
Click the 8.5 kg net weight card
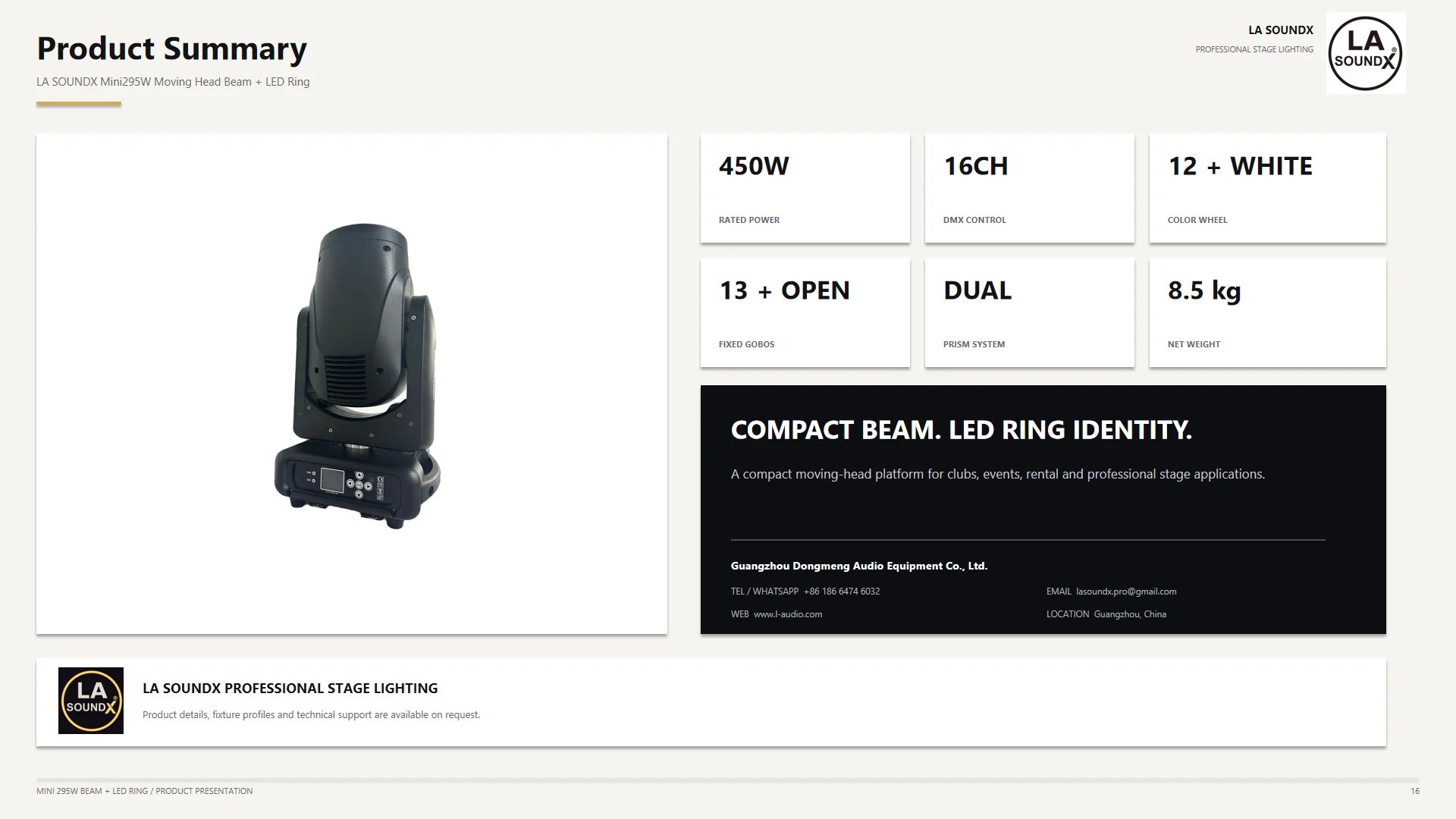click(x=1268, y=313)
